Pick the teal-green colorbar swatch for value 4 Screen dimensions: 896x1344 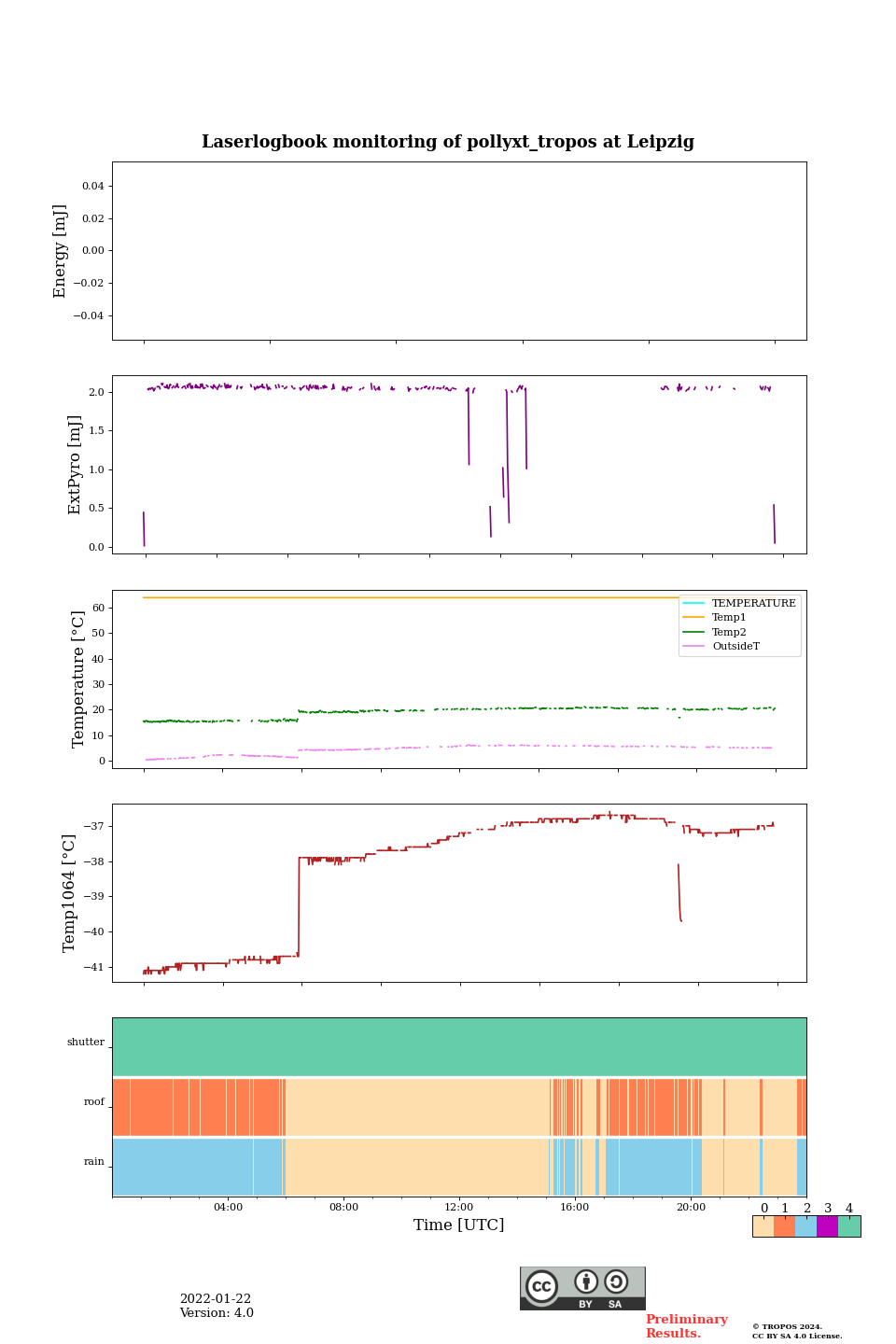[x=849, y=1226]
